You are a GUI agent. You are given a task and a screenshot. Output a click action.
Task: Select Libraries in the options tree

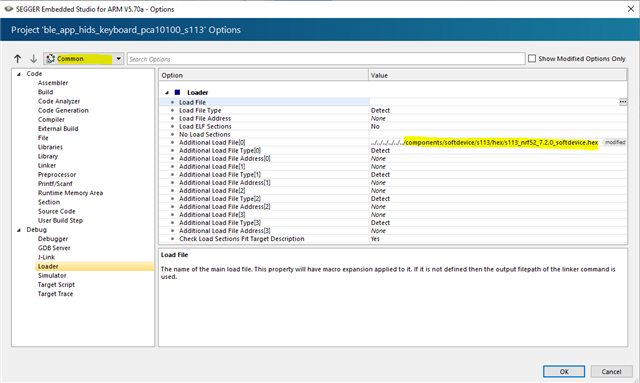click(x=50, y=147)
